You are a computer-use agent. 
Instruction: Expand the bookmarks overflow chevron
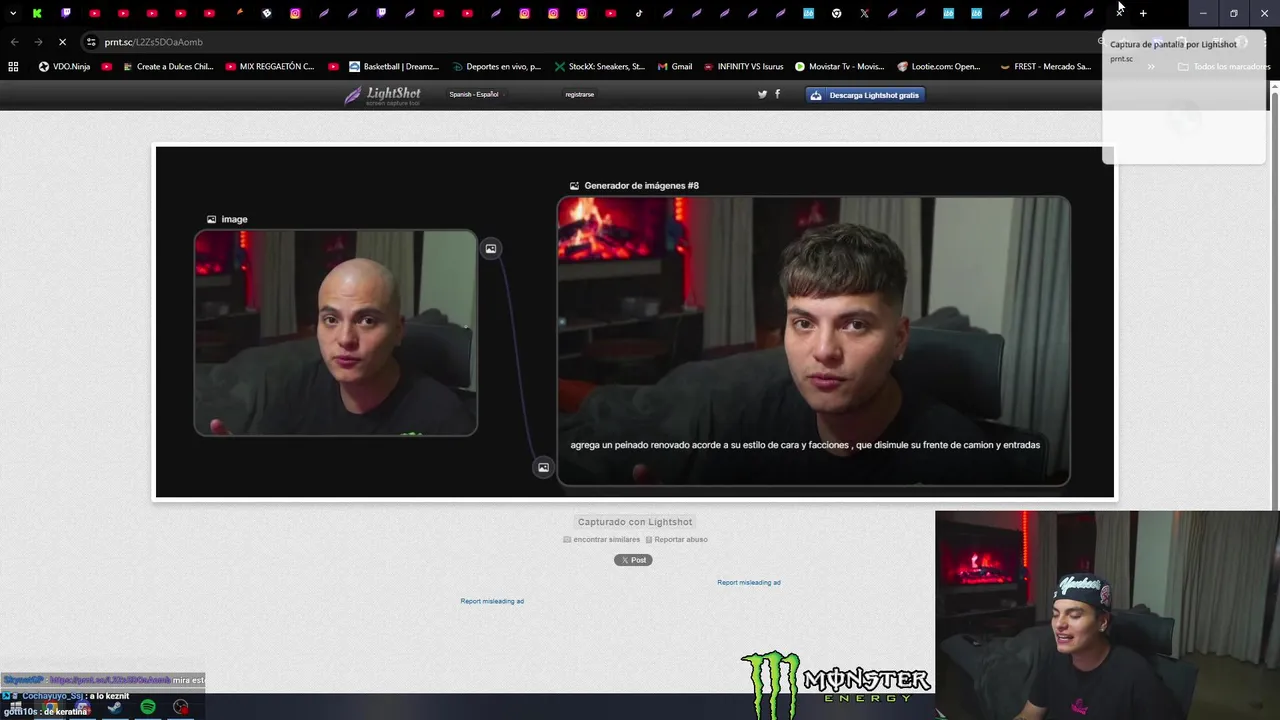pos(1151,67)
